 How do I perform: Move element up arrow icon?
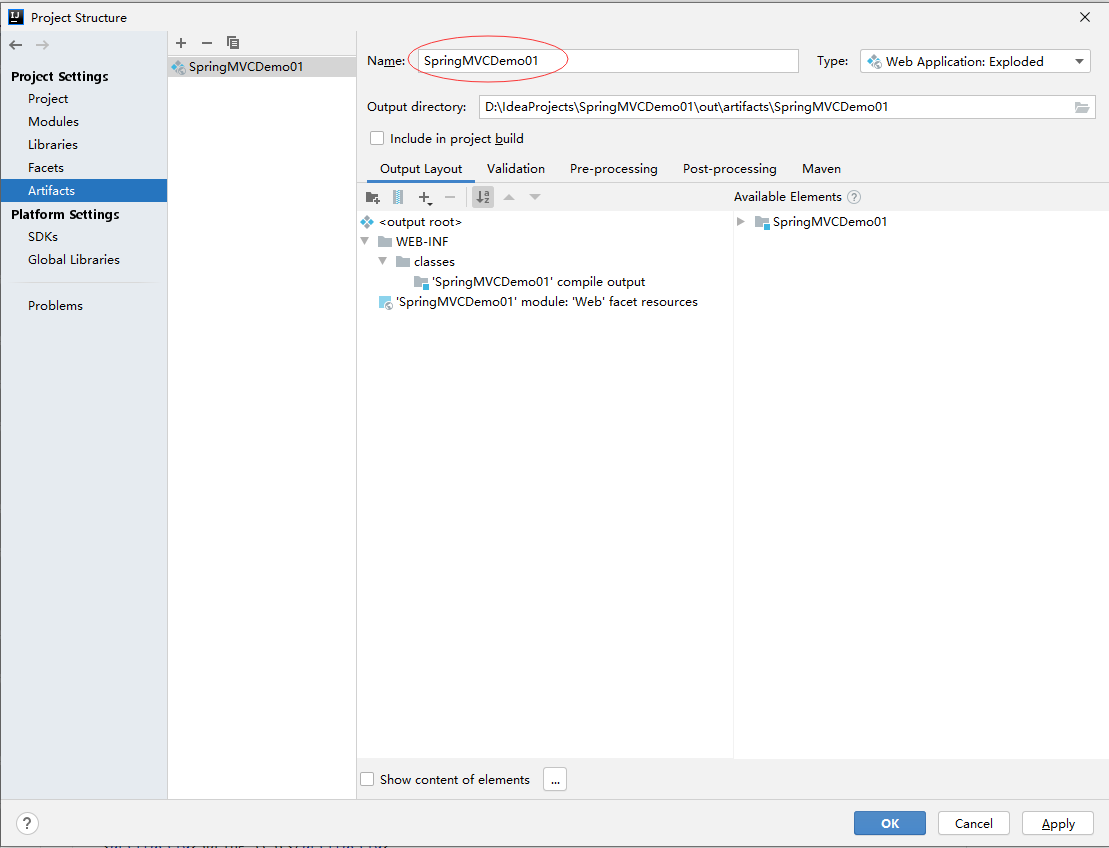[509, 197]
